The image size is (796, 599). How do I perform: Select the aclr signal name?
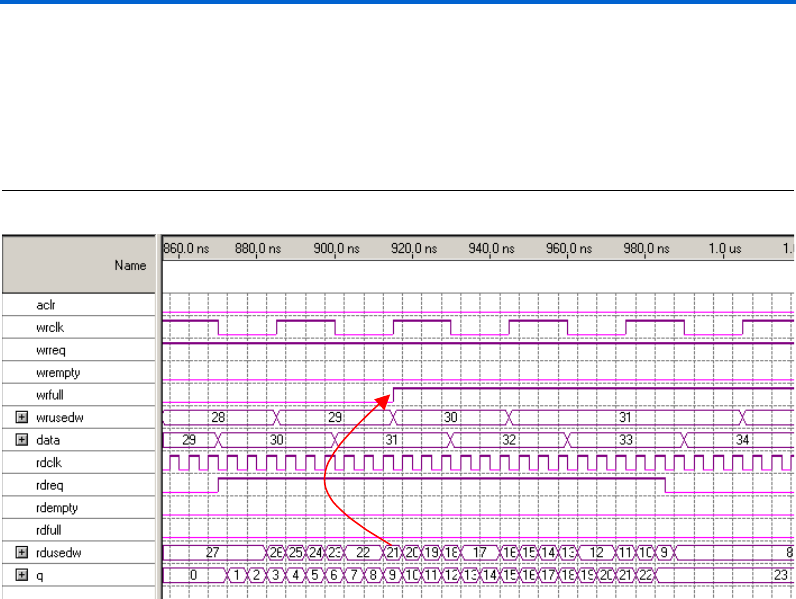coord(46,305)
